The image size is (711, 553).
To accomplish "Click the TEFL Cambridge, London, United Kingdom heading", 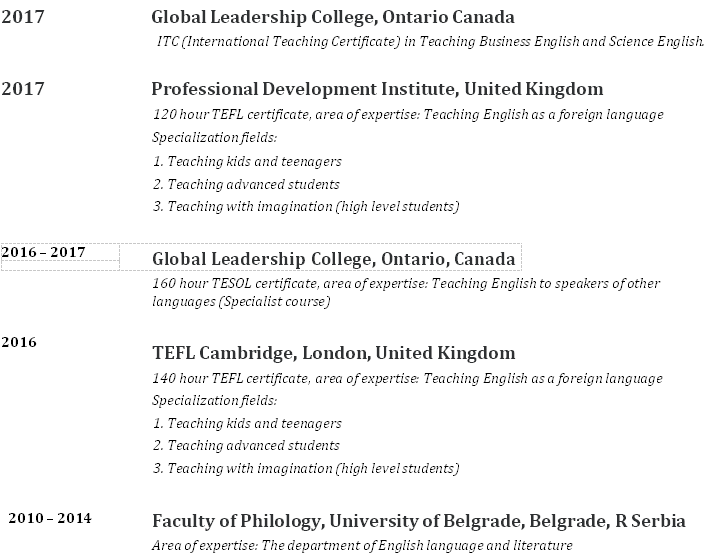I will click(334, 353).
